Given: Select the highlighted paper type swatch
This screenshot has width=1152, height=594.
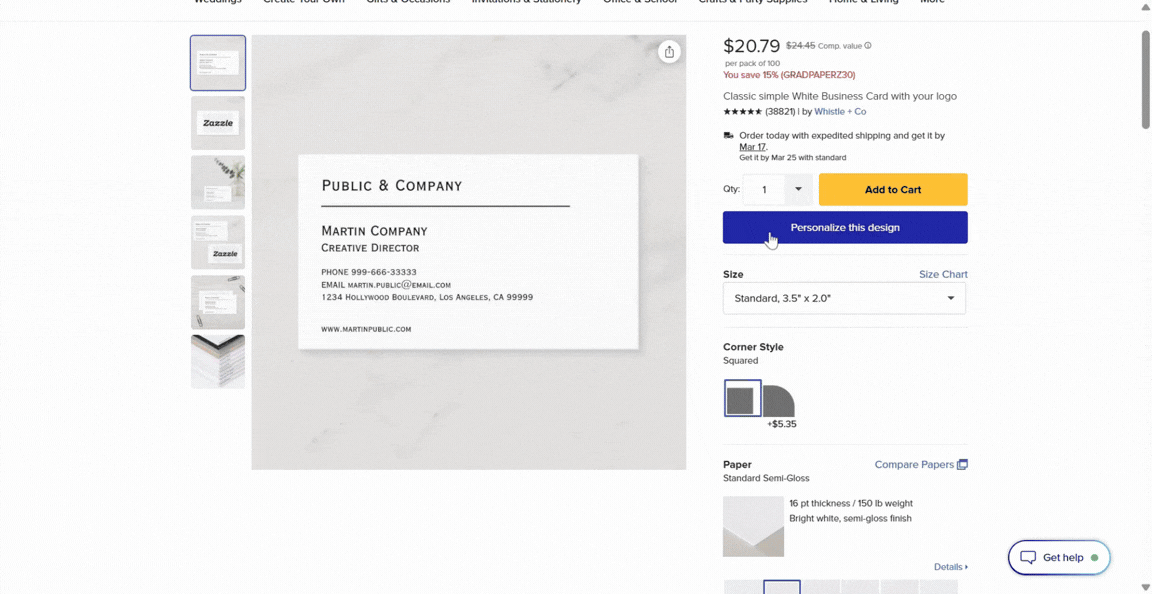Looking at the screenshot, I should coord(781,587).
